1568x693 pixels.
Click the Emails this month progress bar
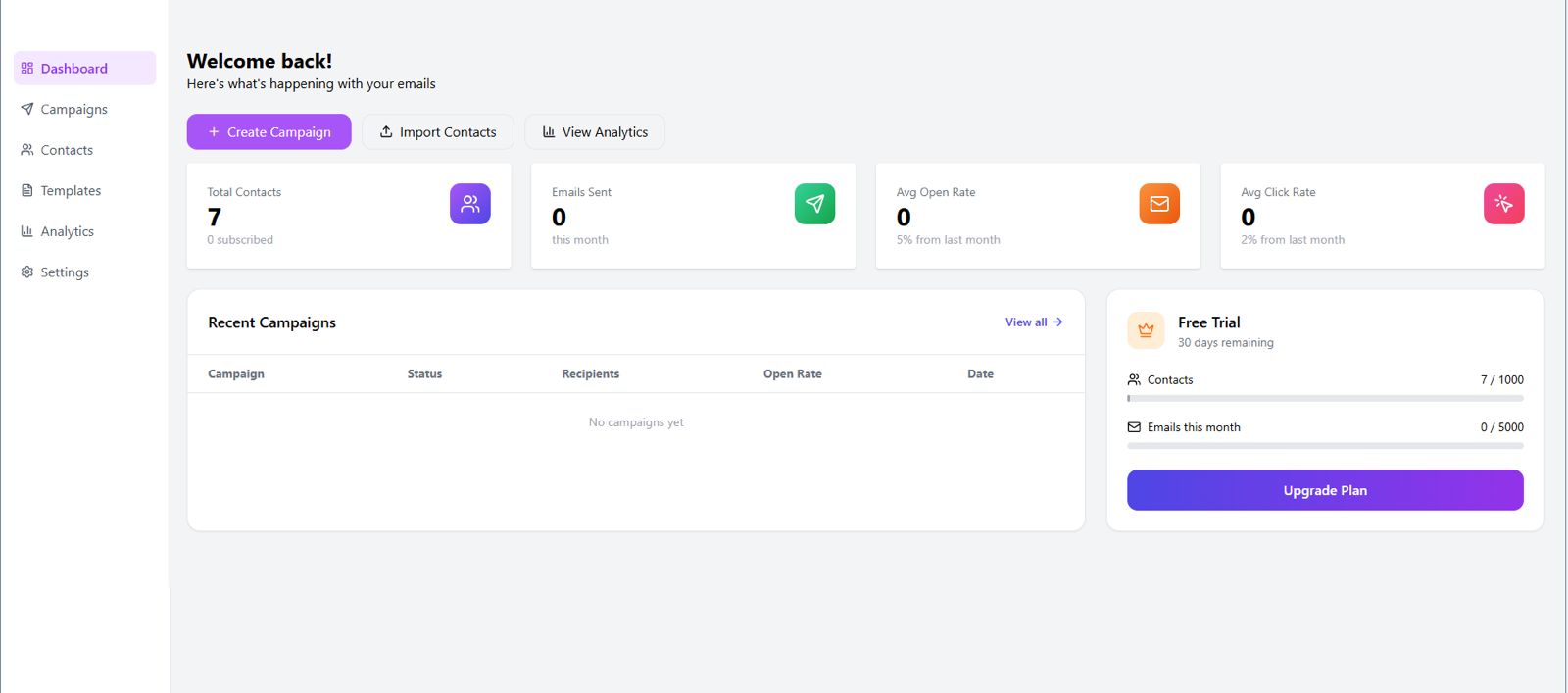coord(1325,446)
